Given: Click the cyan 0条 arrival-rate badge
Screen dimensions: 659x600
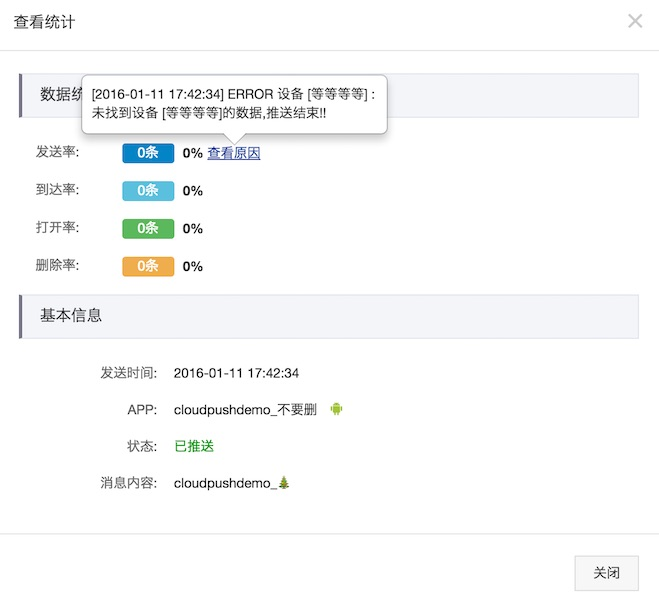Looking at the screenshot, I should coord(148,191).
